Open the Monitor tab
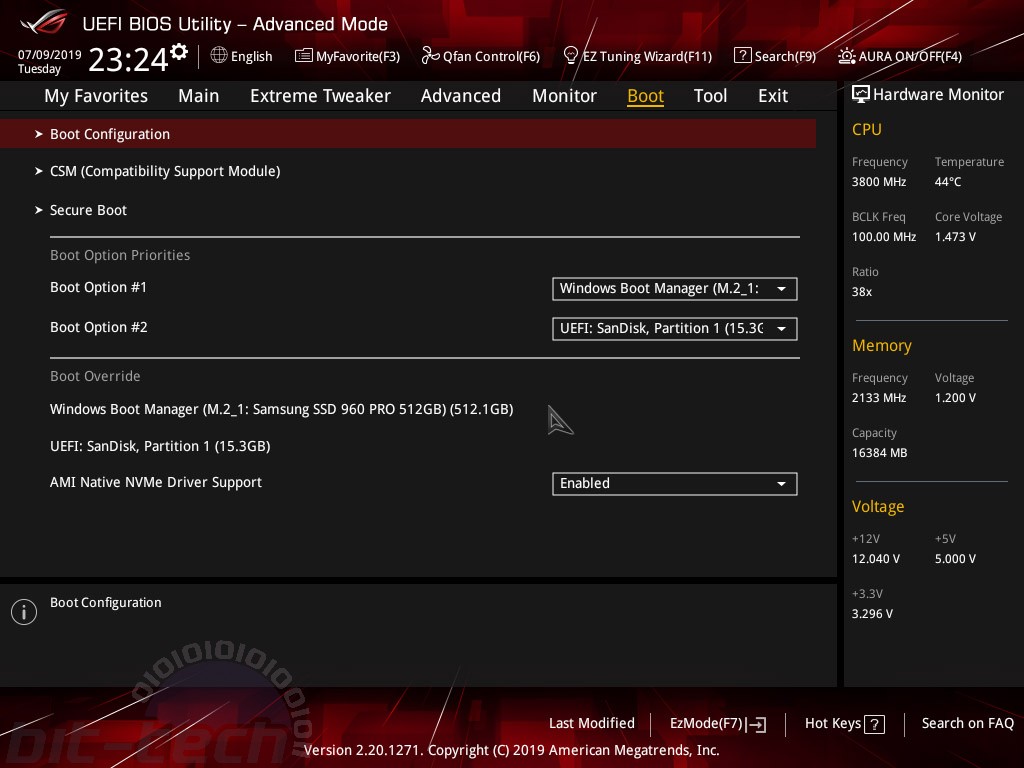1024x768 pixels. pyautogui.click(x=564, y=96)
